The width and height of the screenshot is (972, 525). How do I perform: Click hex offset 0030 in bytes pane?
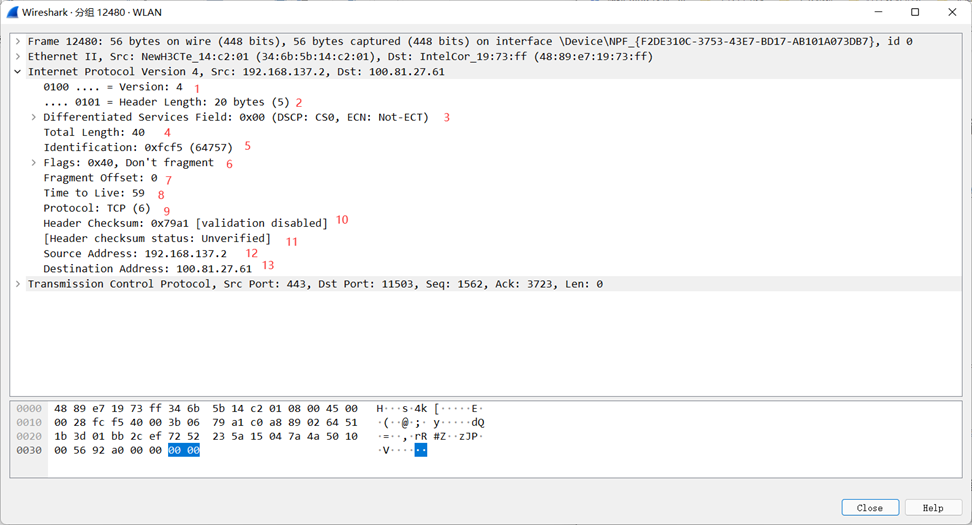(29, 451)
